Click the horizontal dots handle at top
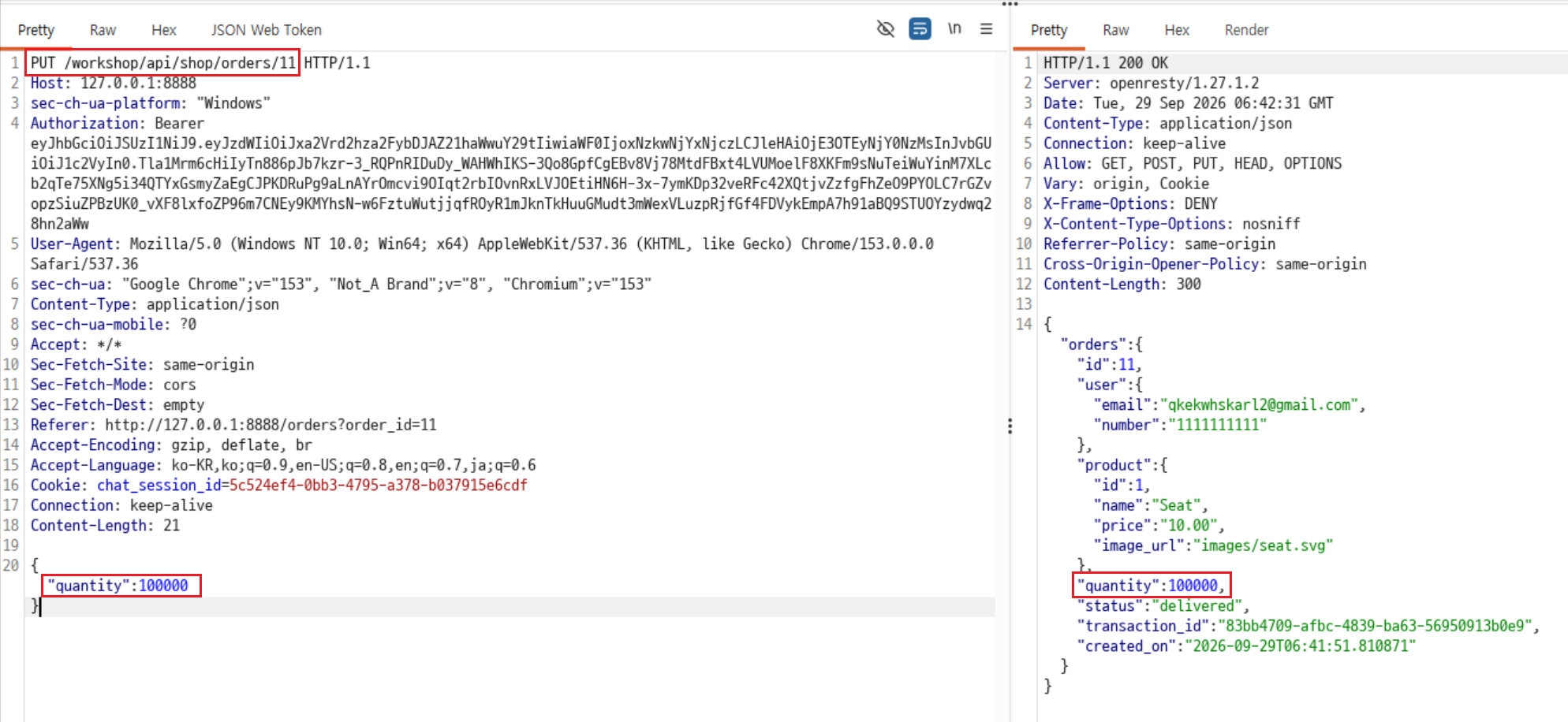The height and width of the screenshot is (722, 1568). 1010,4
